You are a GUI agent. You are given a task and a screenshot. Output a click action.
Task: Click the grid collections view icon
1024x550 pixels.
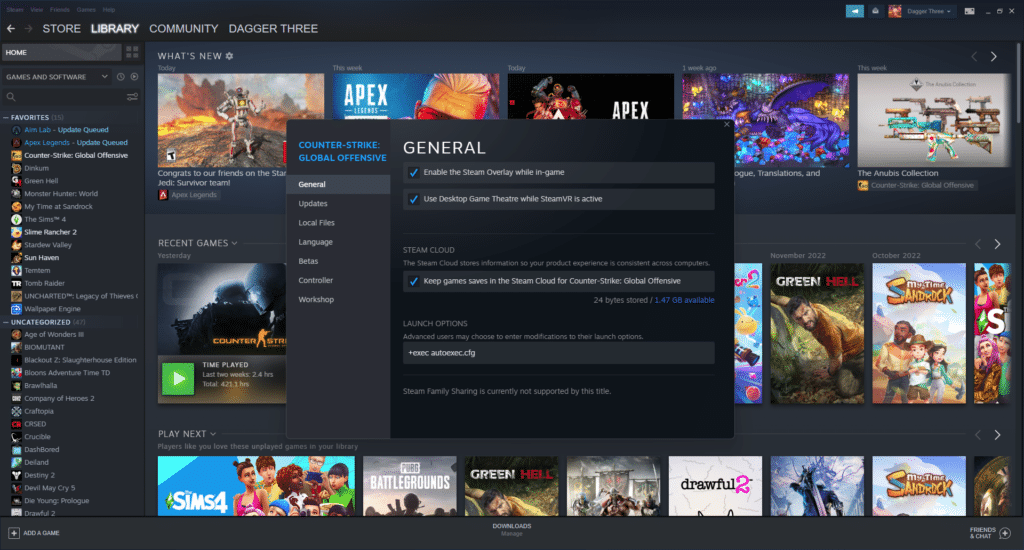(132, 52)
